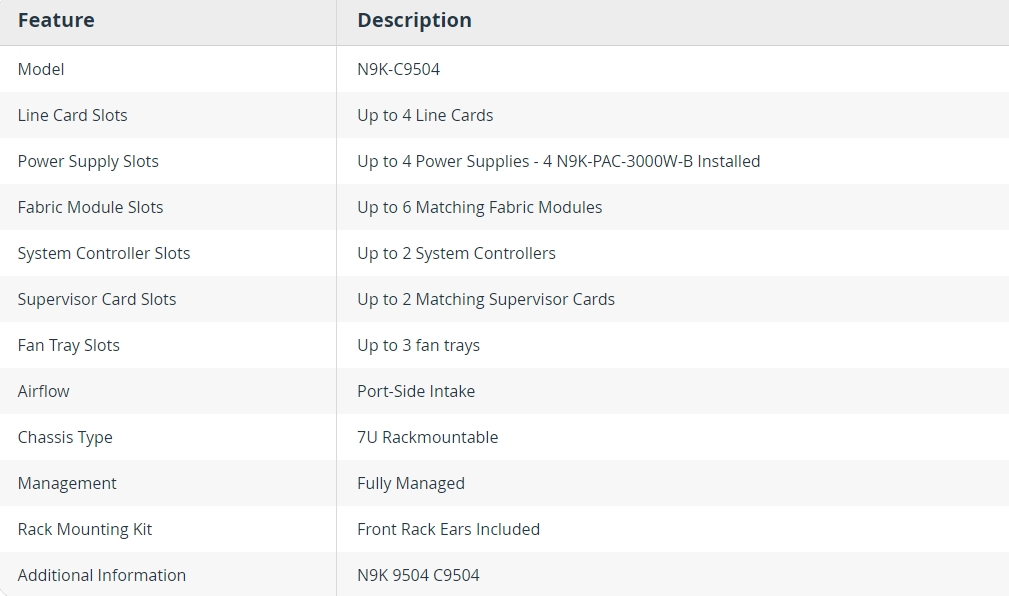The height and width of the screenshot is (596, 1009).
Task: Click the '7U Rackmountable' value
Action: click(x=427, y=437)
